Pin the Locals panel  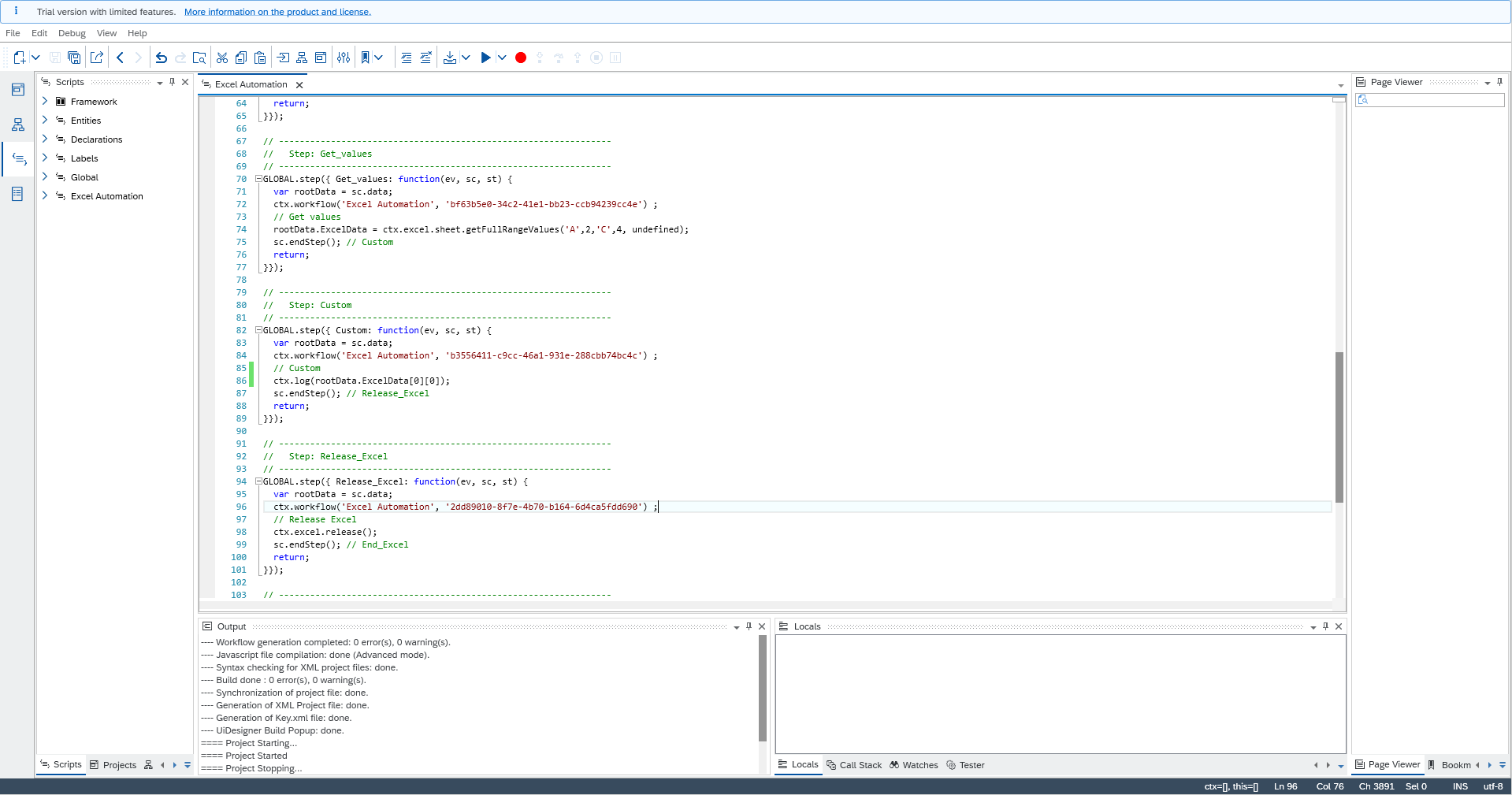click(x=1326, y=626)
